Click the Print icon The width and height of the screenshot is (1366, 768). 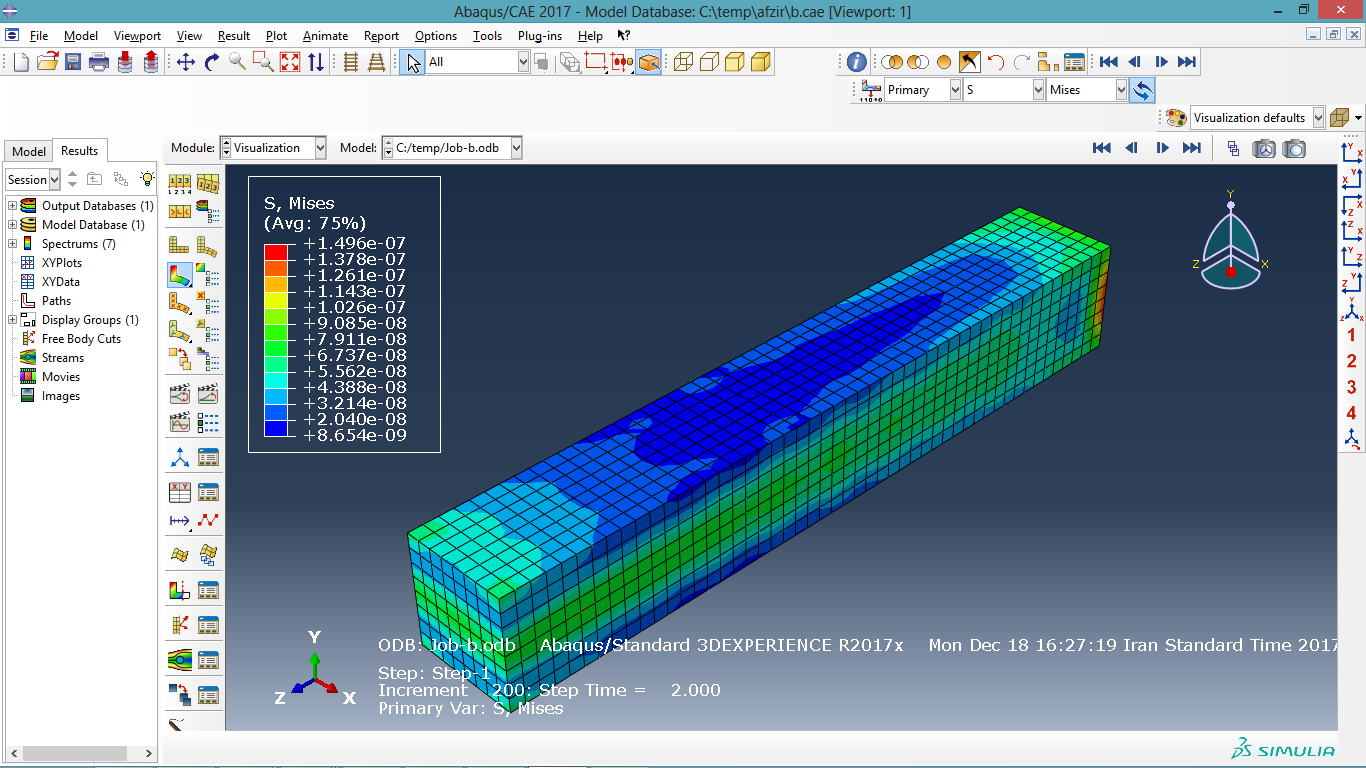coord(99,62)
